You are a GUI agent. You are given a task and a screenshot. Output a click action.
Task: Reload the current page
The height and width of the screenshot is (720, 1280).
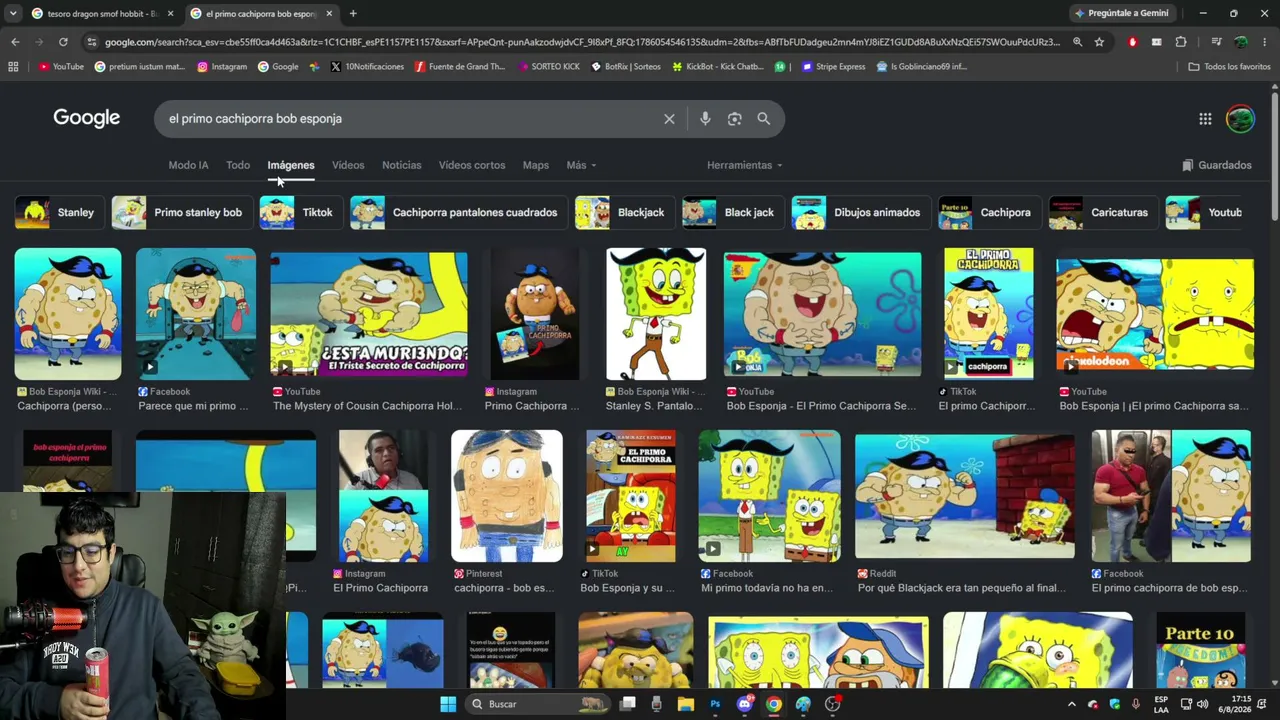(x=63, y=42)
